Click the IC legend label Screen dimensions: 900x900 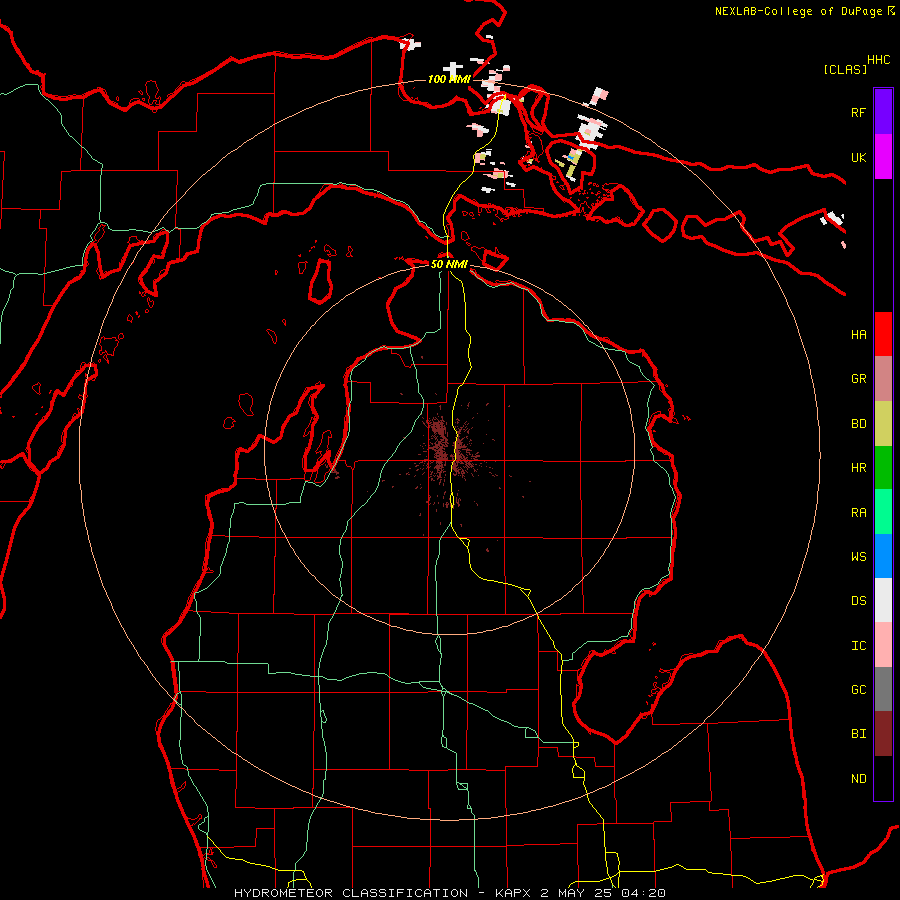(858, 646)
